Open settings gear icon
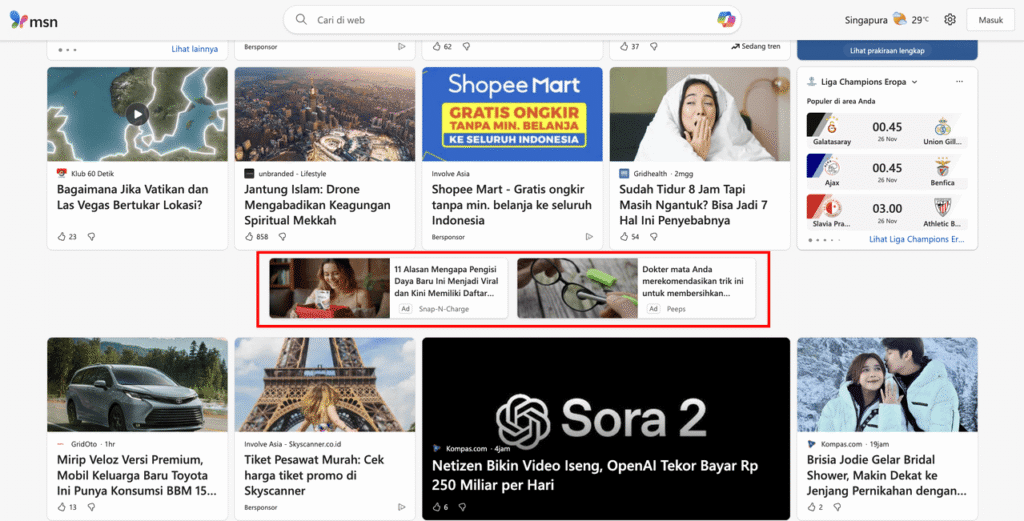1024x521 pixels. 950,20
